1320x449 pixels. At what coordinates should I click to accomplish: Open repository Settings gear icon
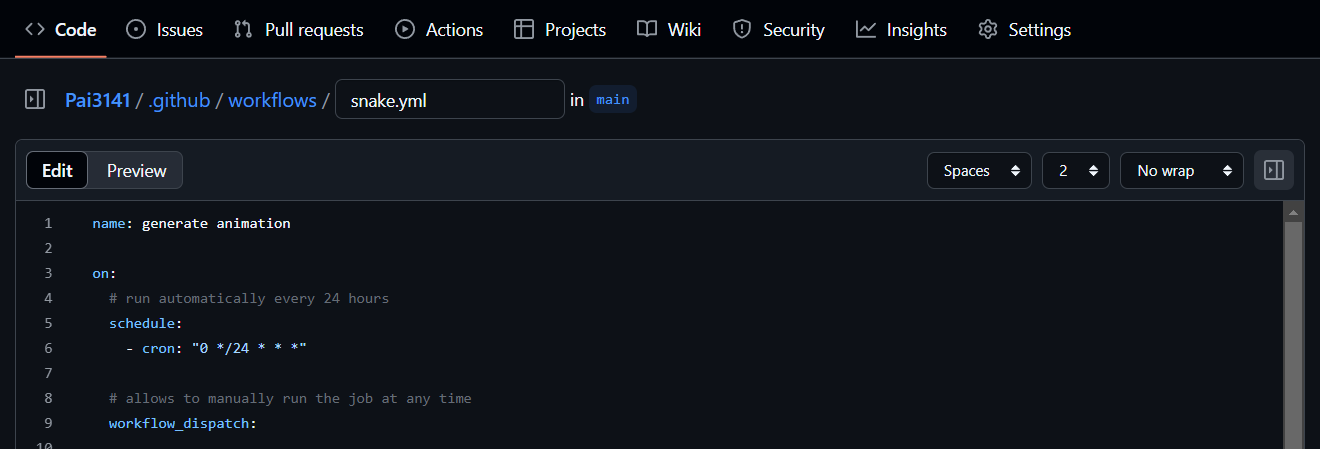pyautogui.click(x=988, y=30)
